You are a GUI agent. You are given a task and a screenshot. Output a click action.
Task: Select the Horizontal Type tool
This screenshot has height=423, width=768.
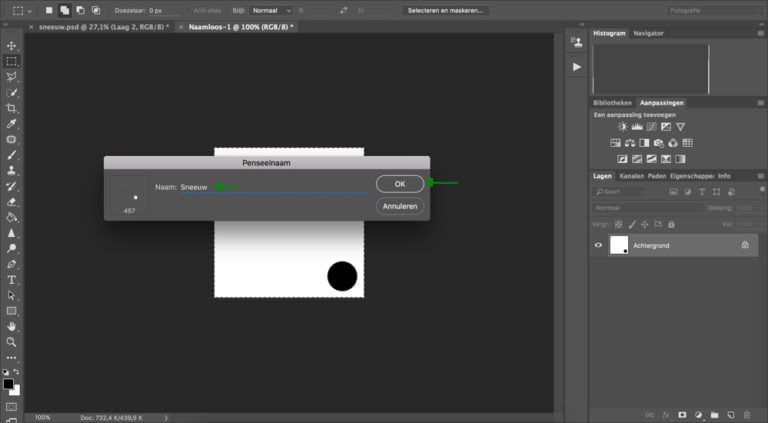coord(11,280)
